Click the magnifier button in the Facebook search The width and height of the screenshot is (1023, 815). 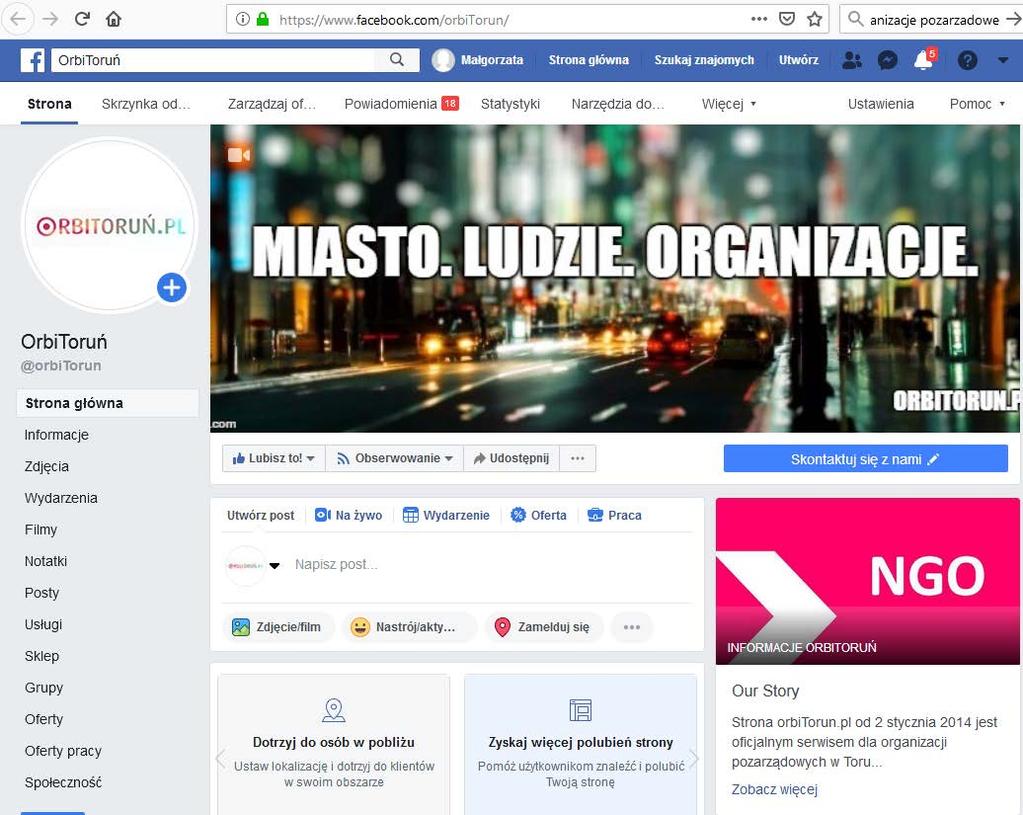point(397,60)
